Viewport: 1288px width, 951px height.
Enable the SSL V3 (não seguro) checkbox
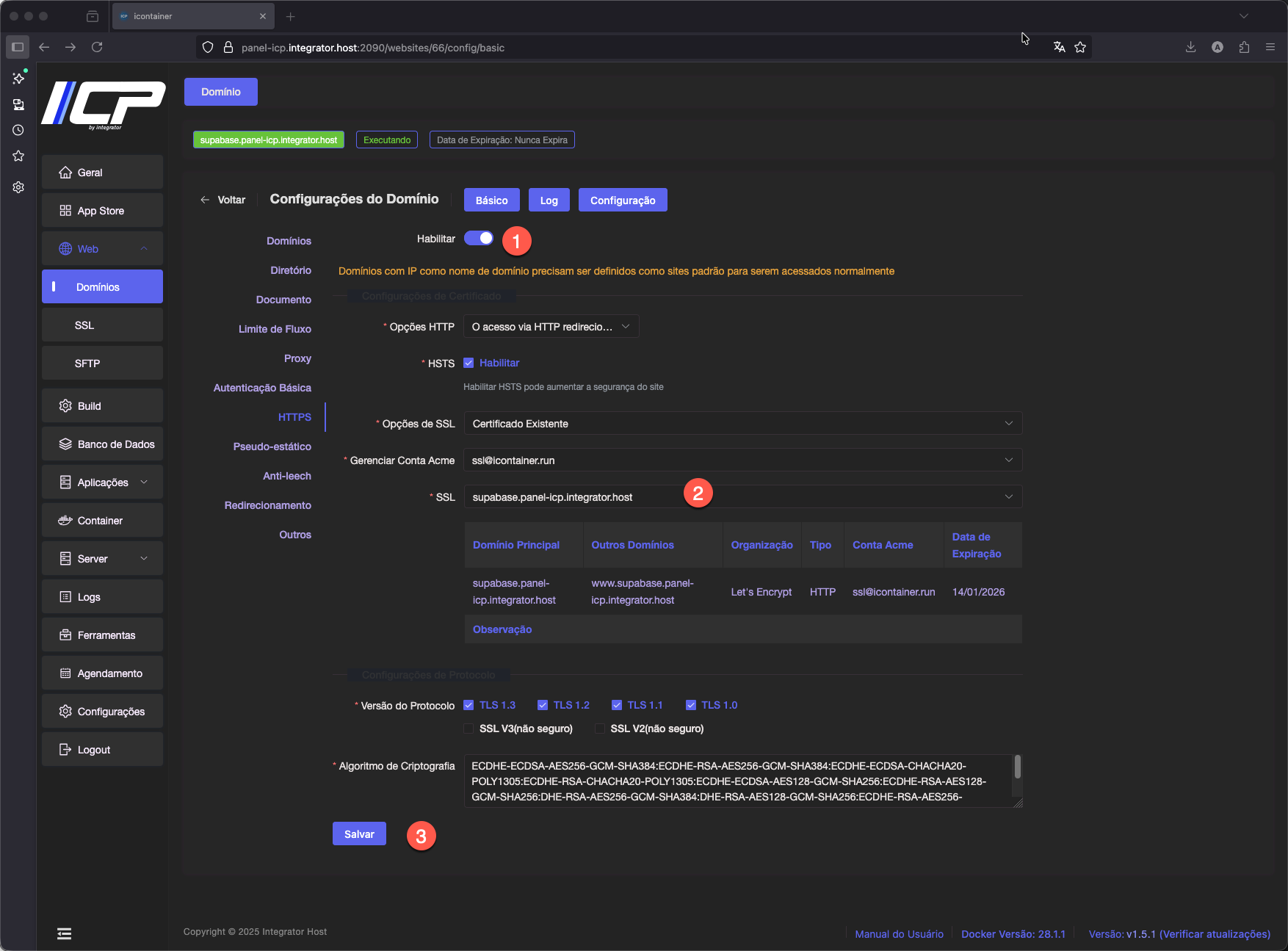468,728
